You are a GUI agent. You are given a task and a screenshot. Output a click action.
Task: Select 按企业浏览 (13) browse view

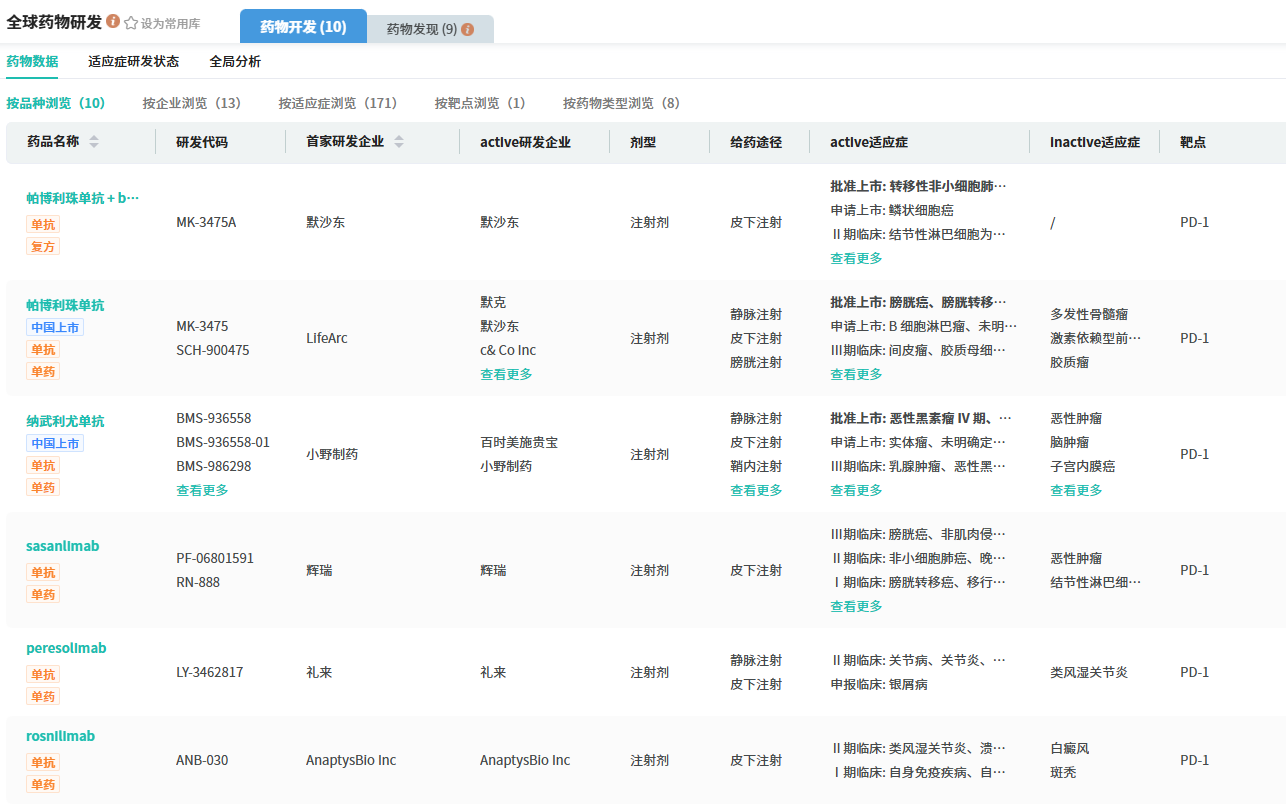coord(191,103)
